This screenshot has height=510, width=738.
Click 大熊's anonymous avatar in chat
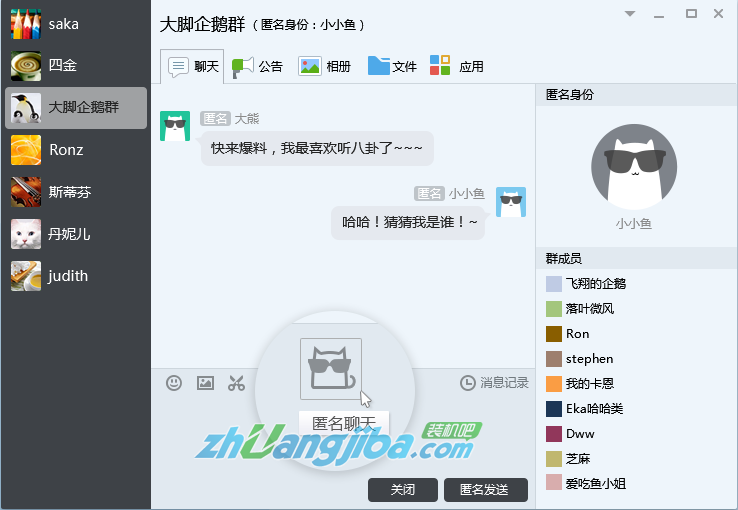click(x=175, y=127)
